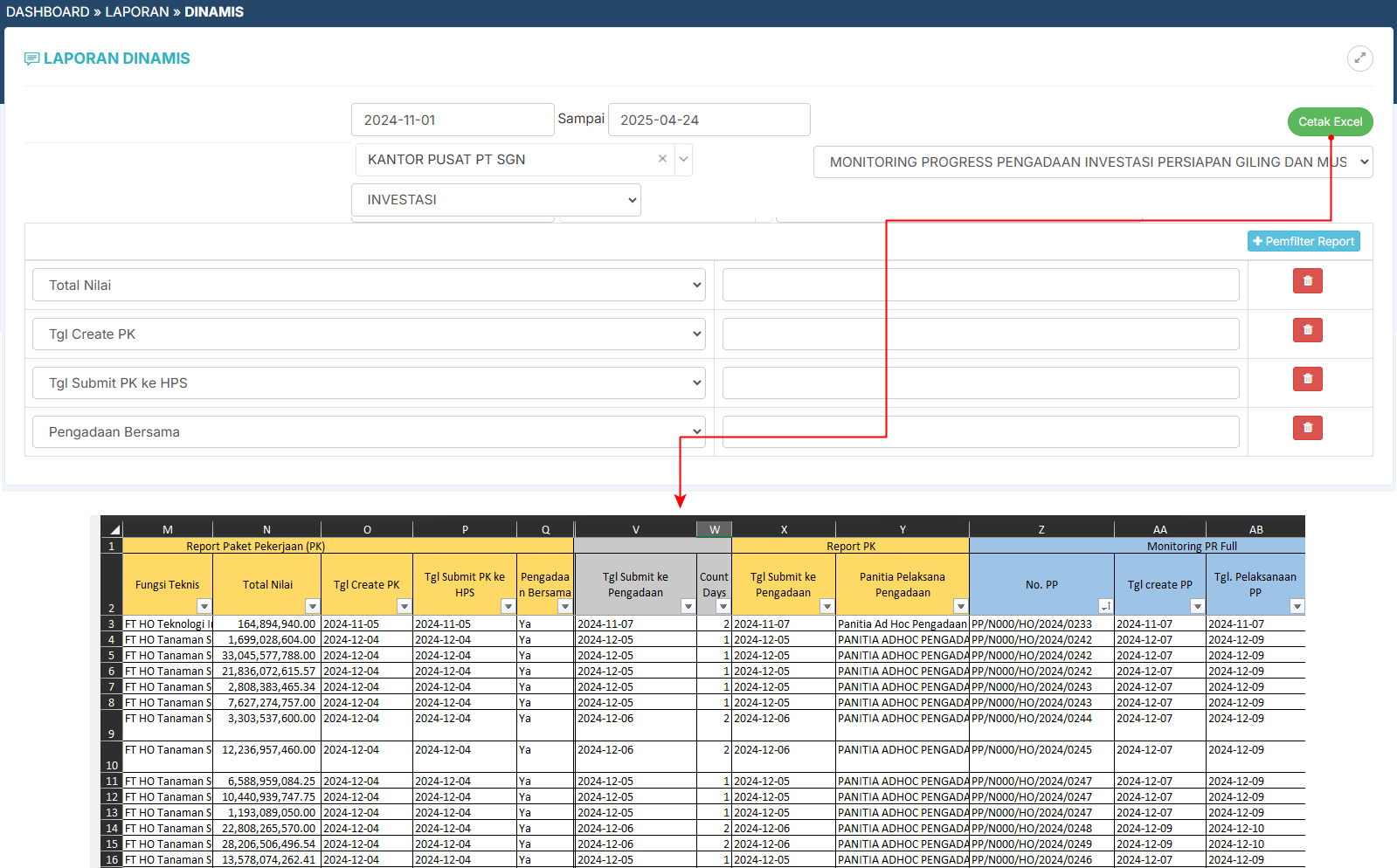1397x868 pixels.
Task: Remove the Tgl Create PK filter row
Action: [1307, 330]
